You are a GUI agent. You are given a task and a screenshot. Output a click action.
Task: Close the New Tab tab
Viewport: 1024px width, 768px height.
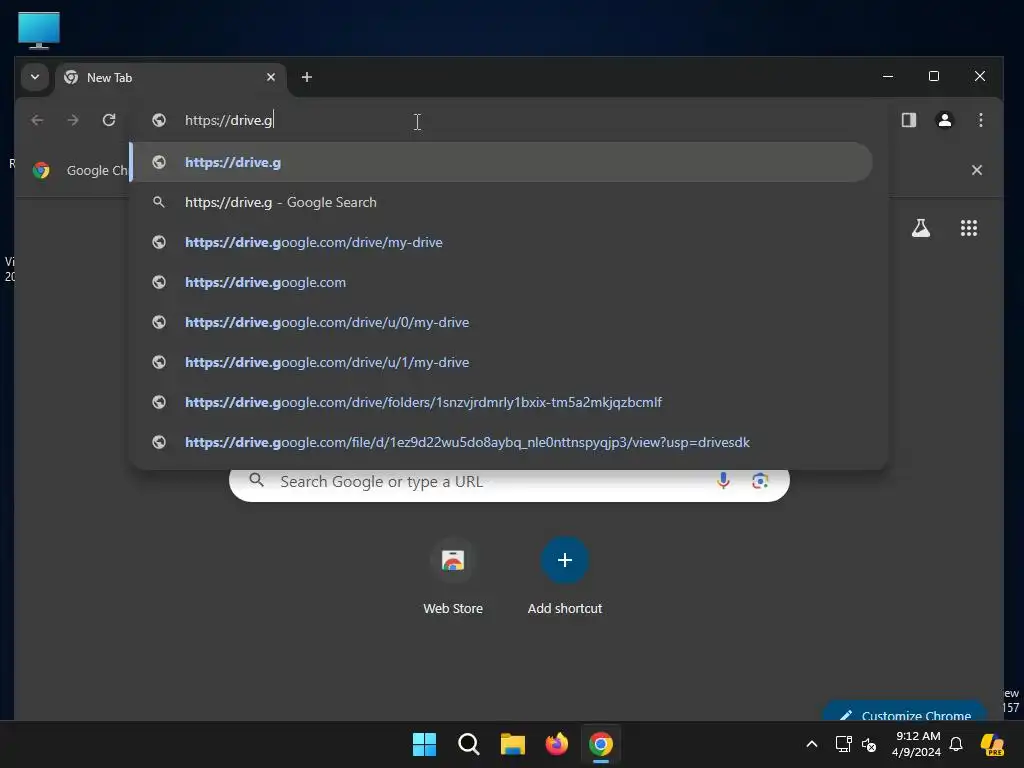[x=271, y=77]
